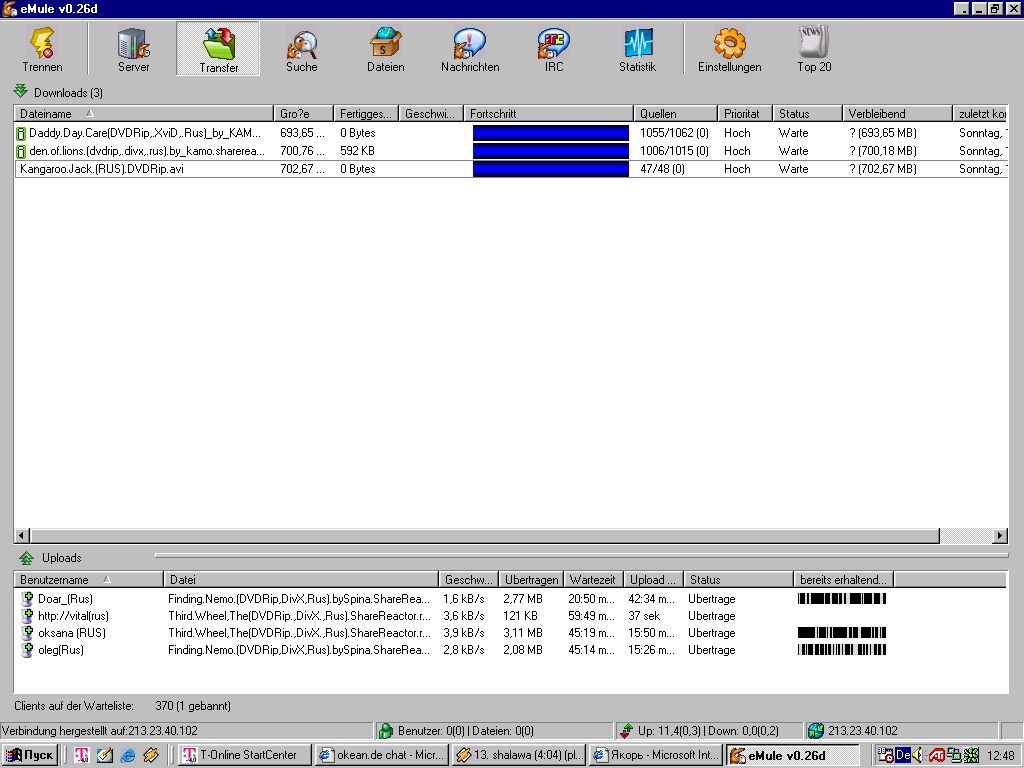Click file icon of den.of.lions download
The height and width of the screenshot is (768, 1024).
pyautogui.click(x=21, y=151)
